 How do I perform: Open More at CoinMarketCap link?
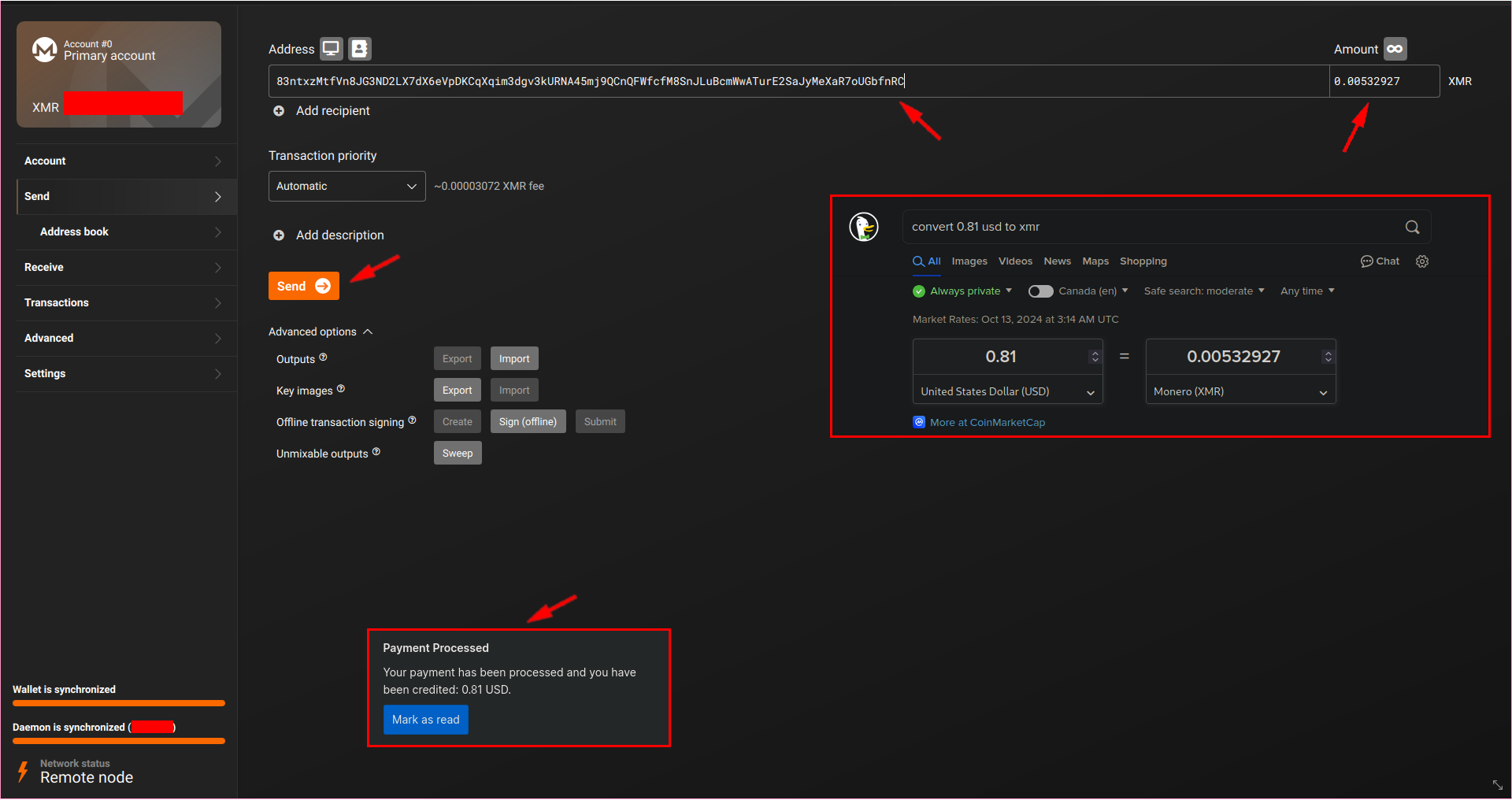click(x=988, y=423)
